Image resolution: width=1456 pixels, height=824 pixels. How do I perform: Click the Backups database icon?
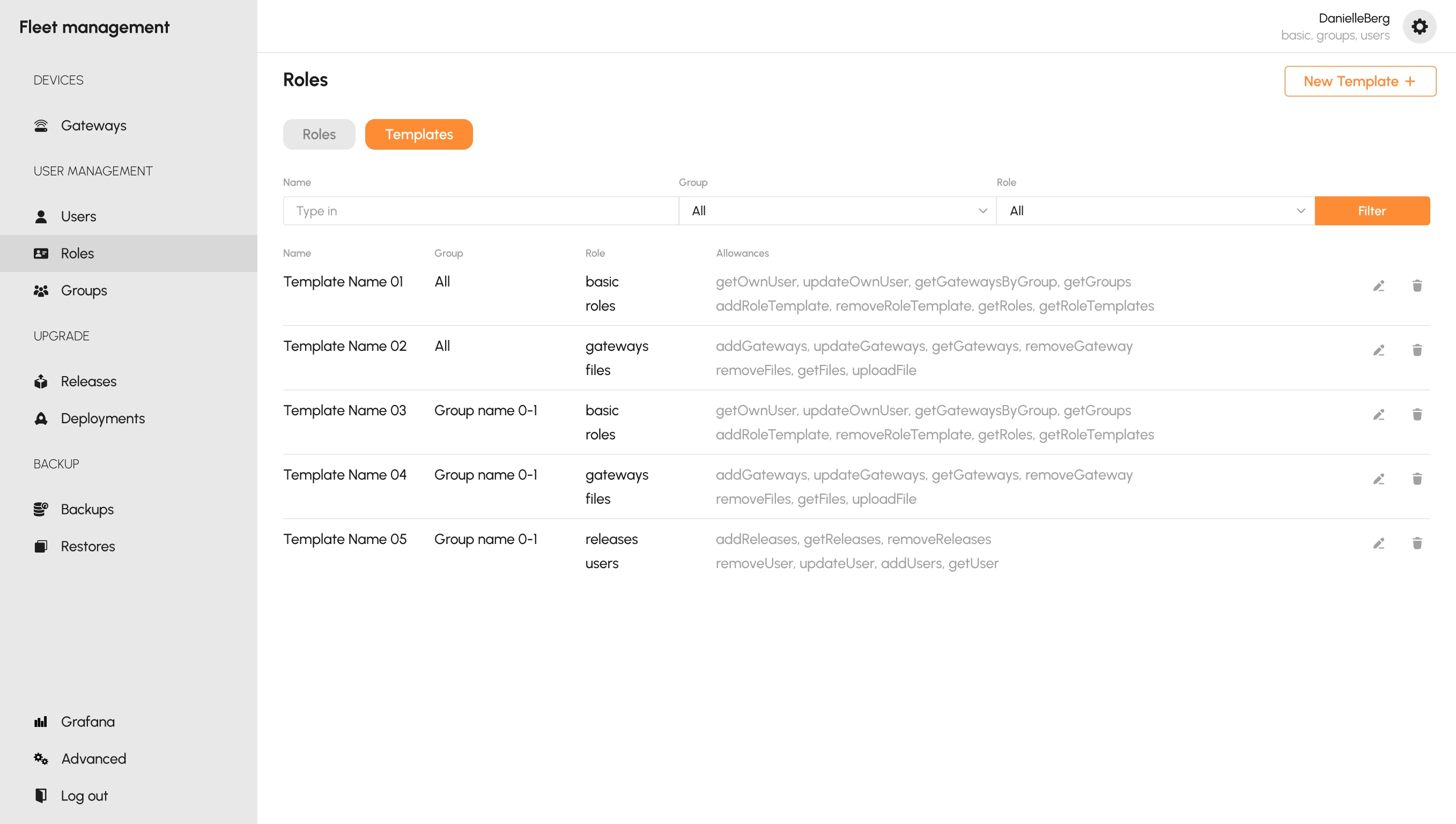(41, 509)
